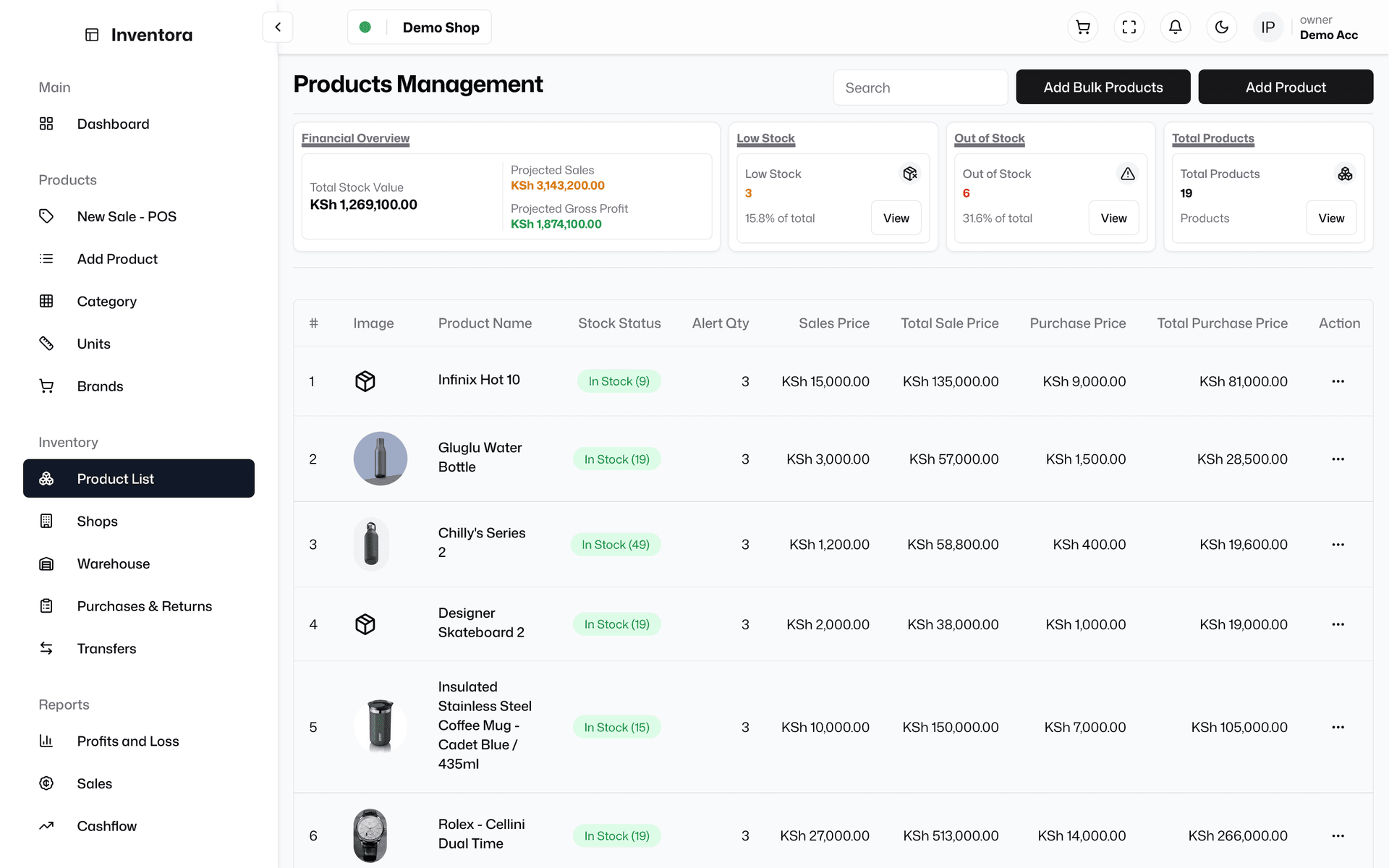View the Low Stock products

point(896,218)
